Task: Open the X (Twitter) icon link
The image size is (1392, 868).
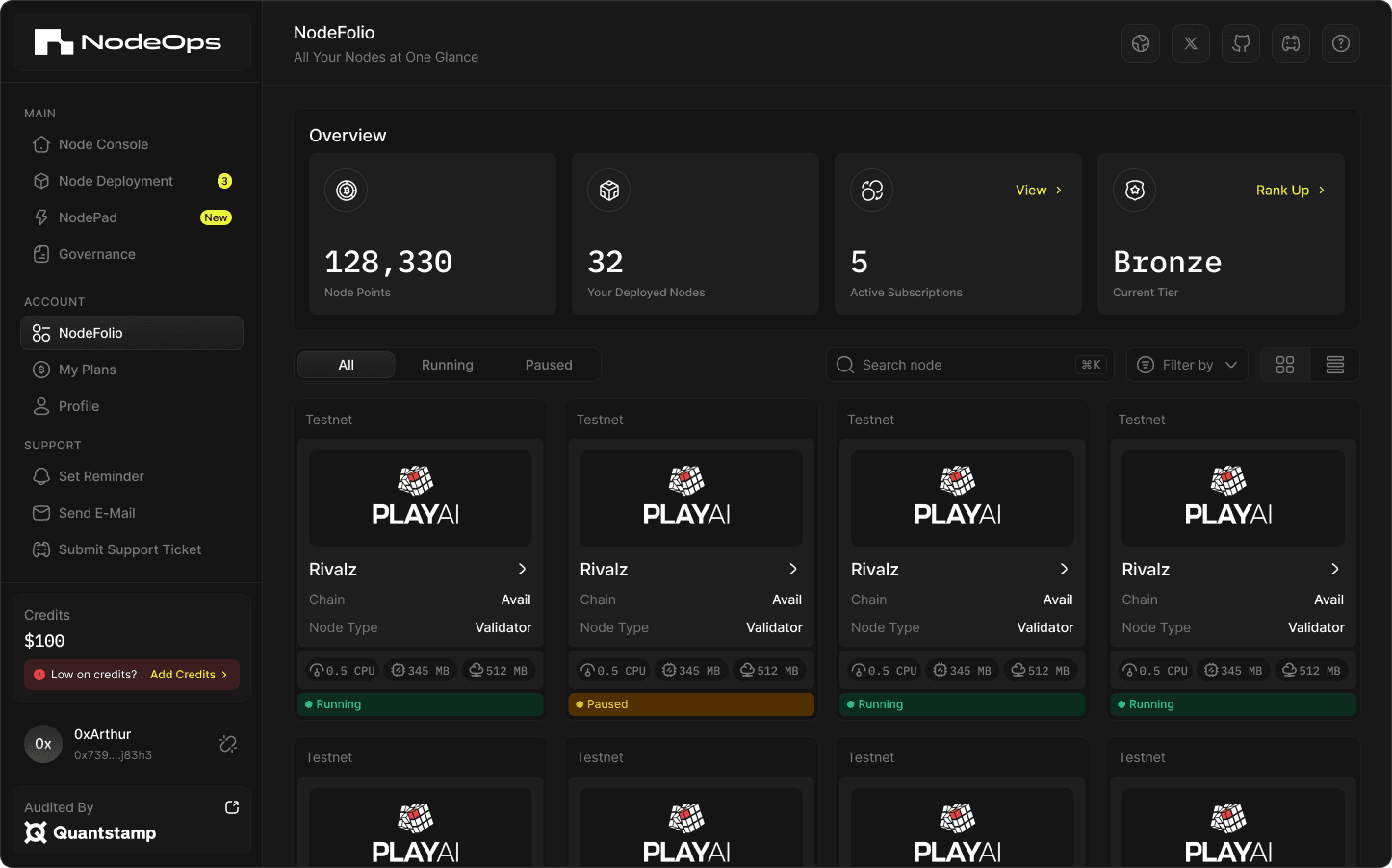Action: tap(1191, 43)
